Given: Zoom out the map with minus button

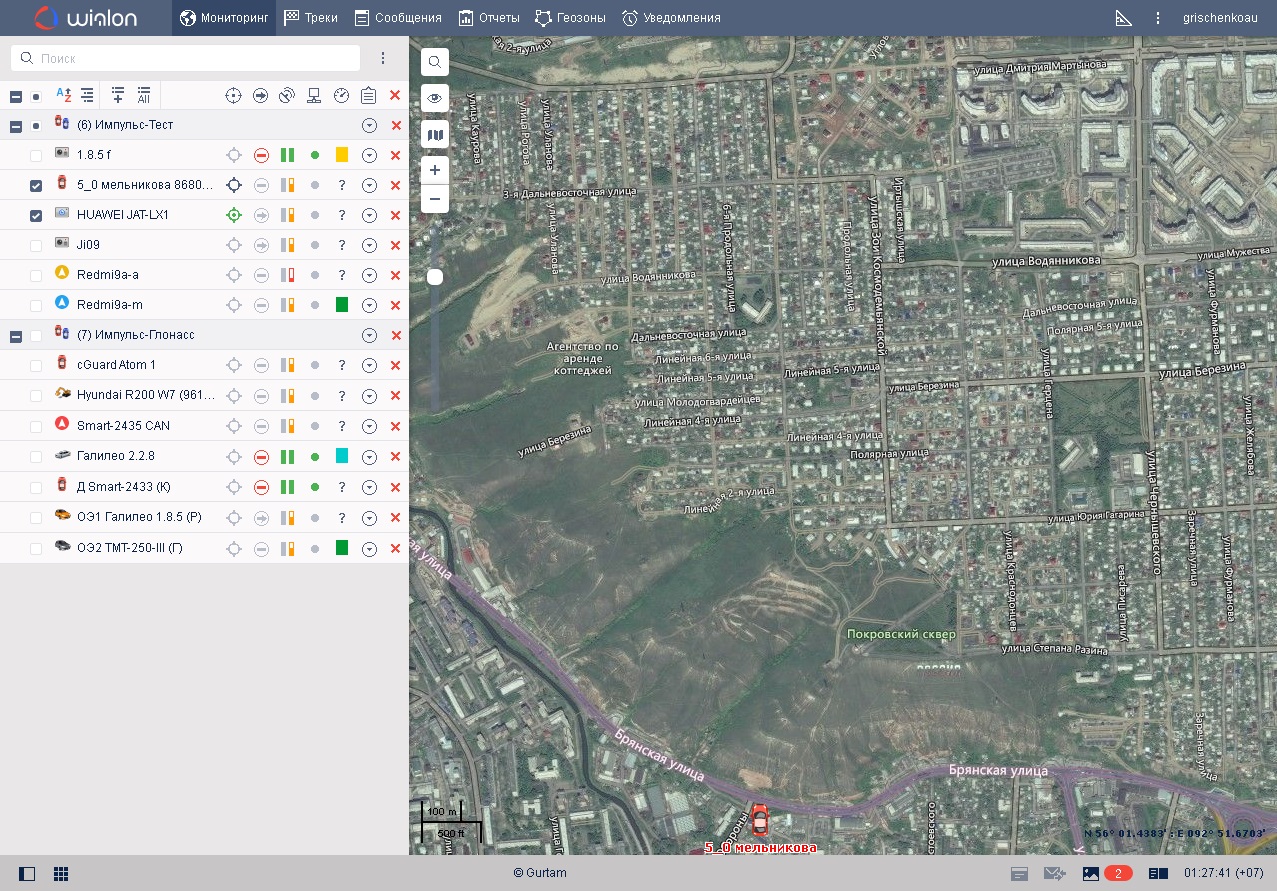Looking at the screenshot, I should (x=435, y=199).
